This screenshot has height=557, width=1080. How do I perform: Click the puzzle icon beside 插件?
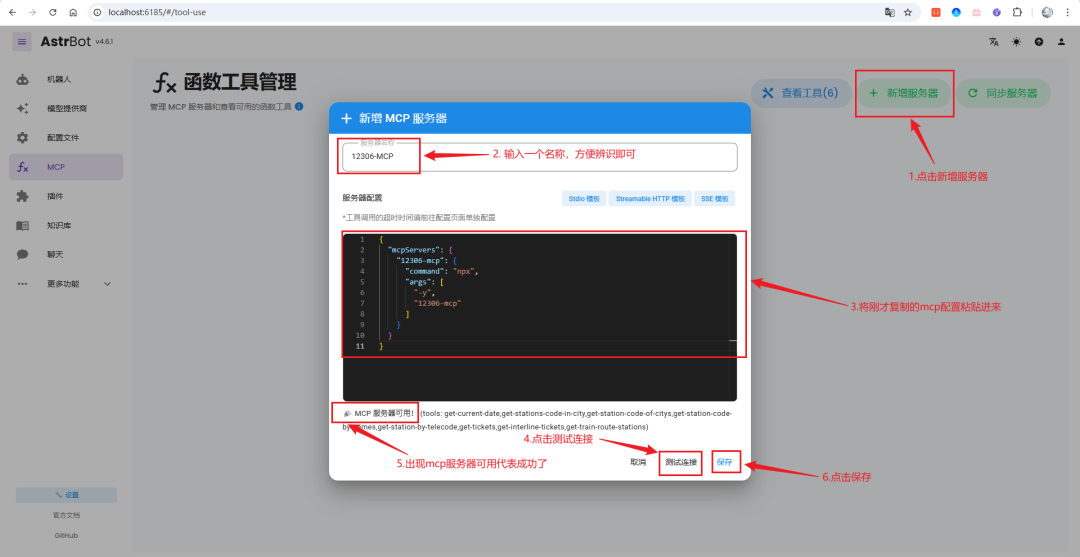click(x=23, y=196)
